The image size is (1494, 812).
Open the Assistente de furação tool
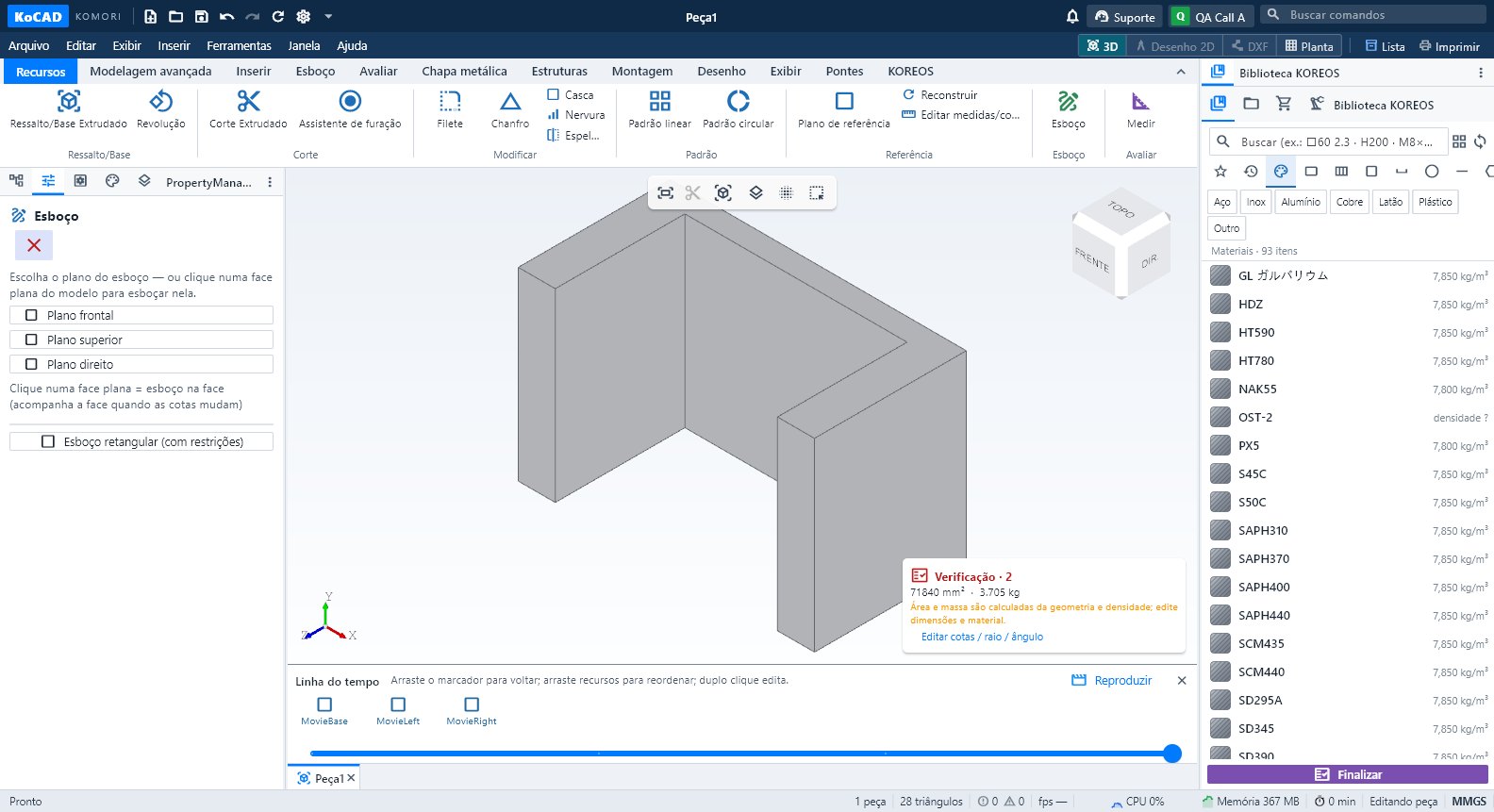coord(350,109)
